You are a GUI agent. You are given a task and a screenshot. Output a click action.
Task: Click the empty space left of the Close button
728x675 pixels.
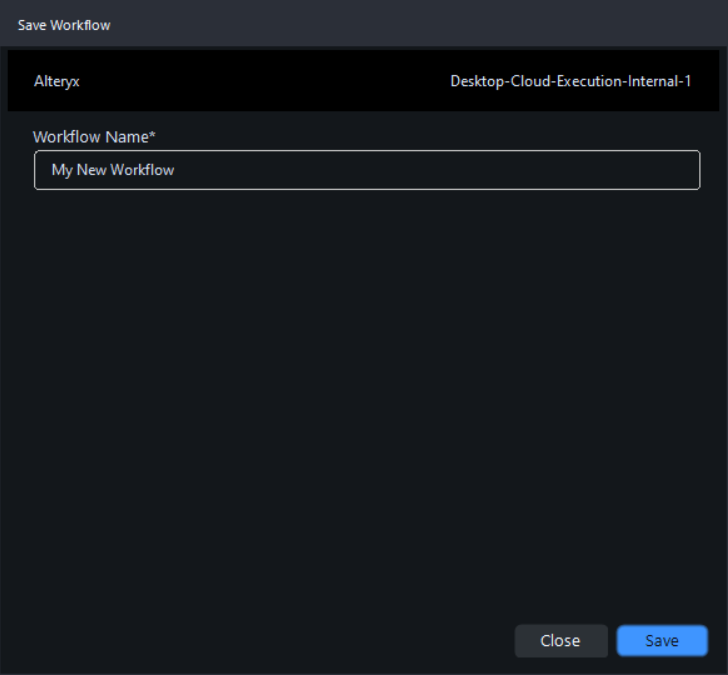coord(300,641)
